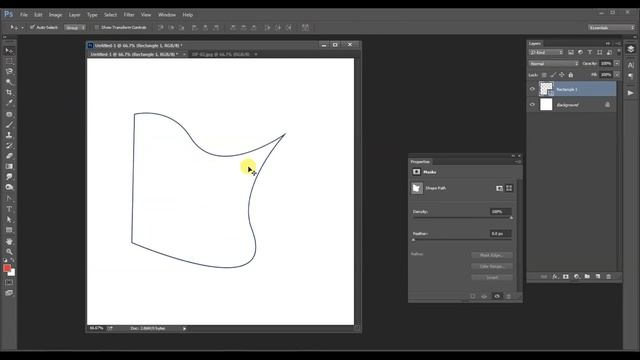This screenshot has height=360, width=640.
Task: Click the Invert button in Properties
Action: tap(492, 277)
